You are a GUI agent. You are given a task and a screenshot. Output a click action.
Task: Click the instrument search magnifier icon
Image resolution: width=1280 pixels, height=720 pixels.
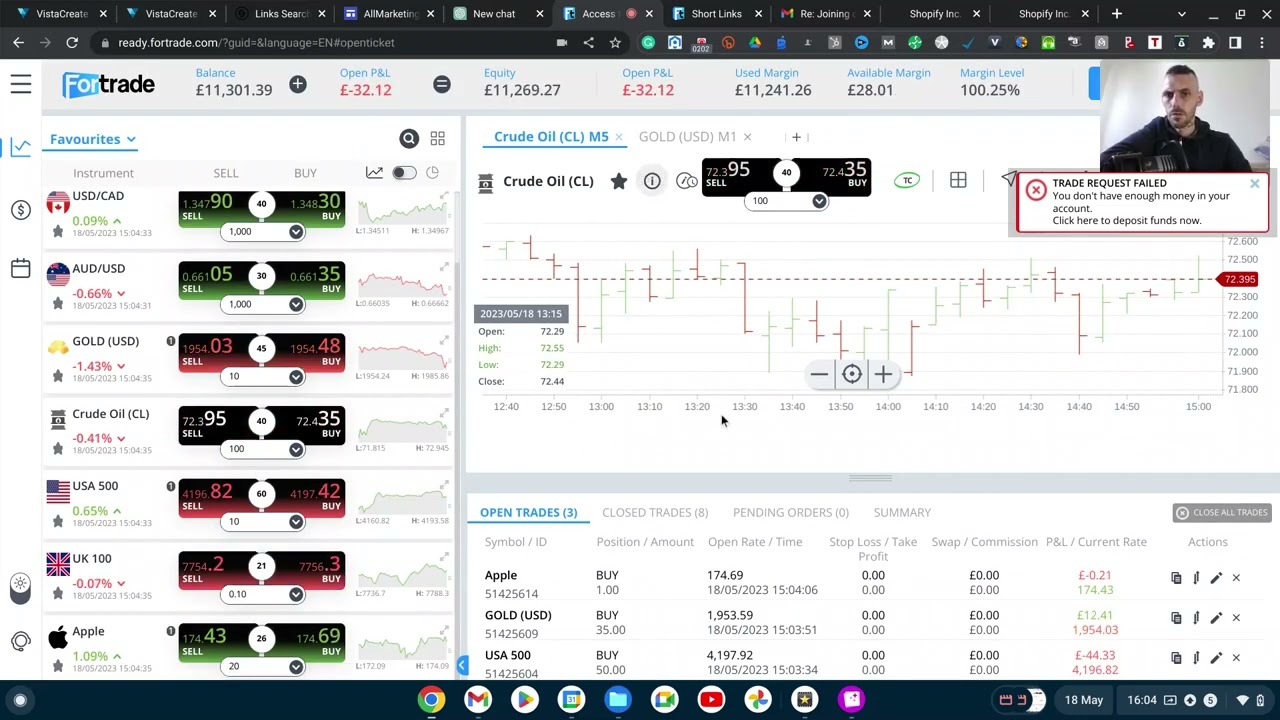409,139
